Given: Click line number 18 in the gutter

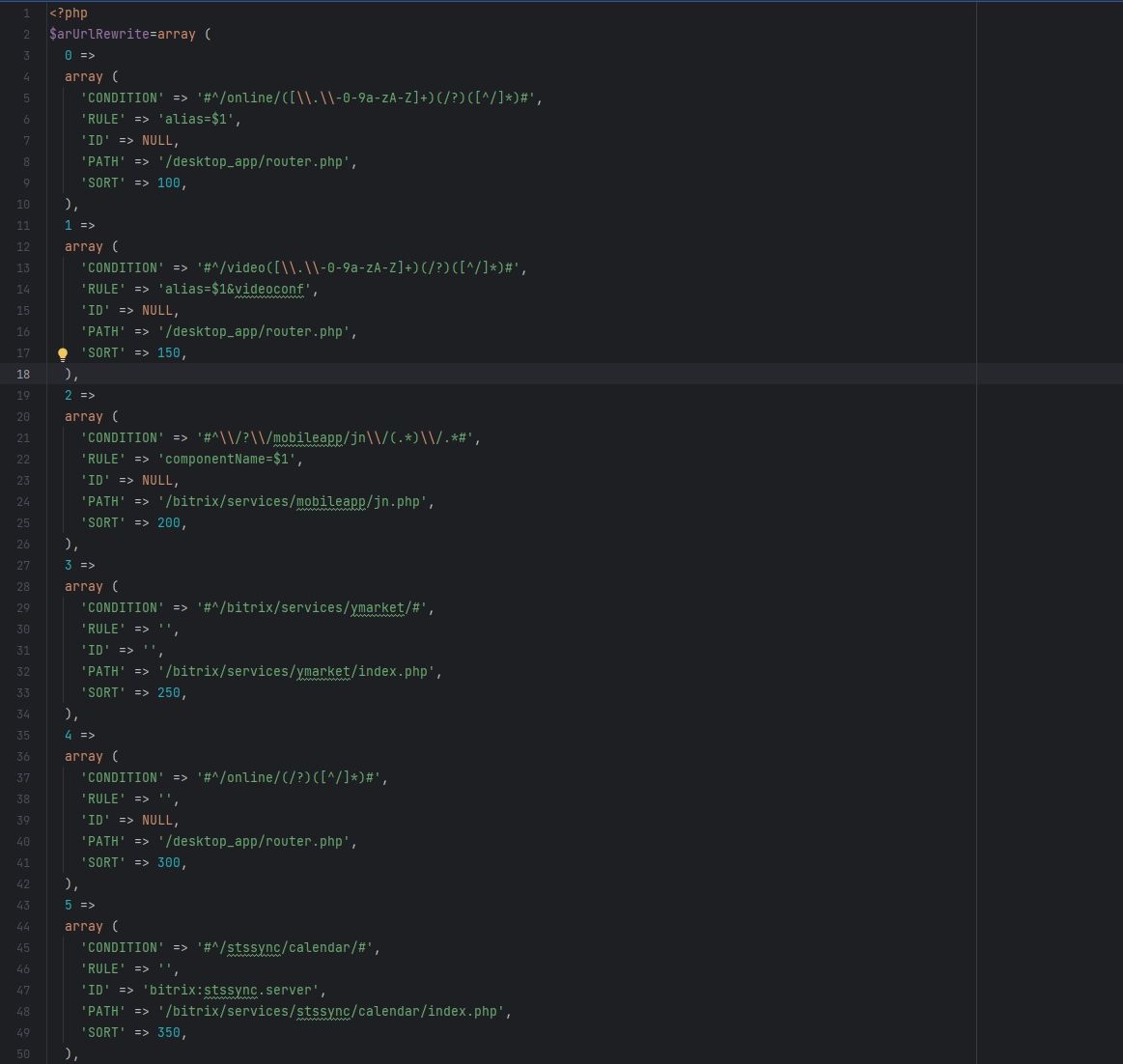Looking at the screenshot, I should coord(23,375).
